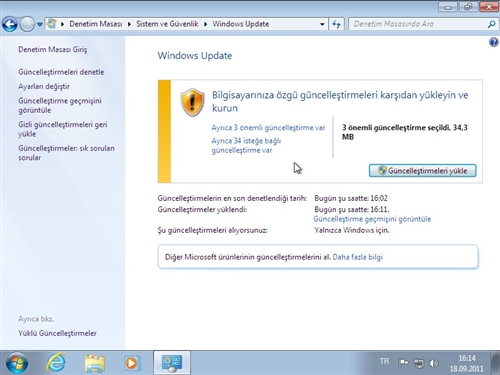Open Denetim Masası Giriş link

[x=53, y=49]
